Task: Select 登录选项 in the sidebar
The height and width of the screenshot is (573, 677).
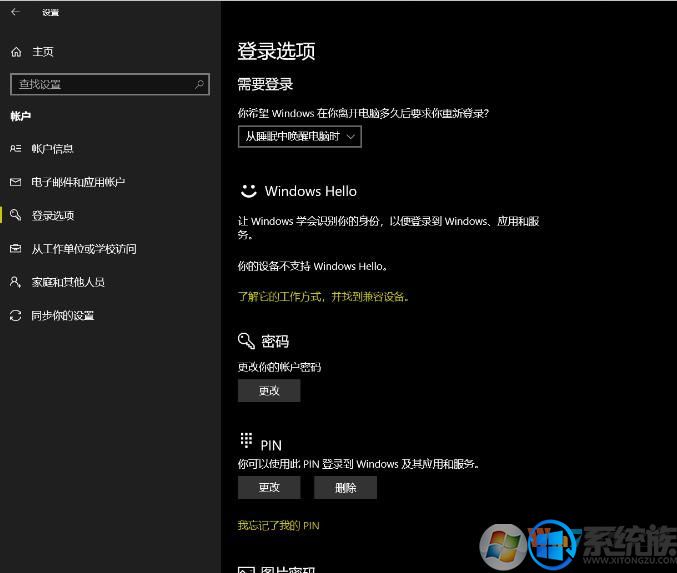Action: pos(53,215)
